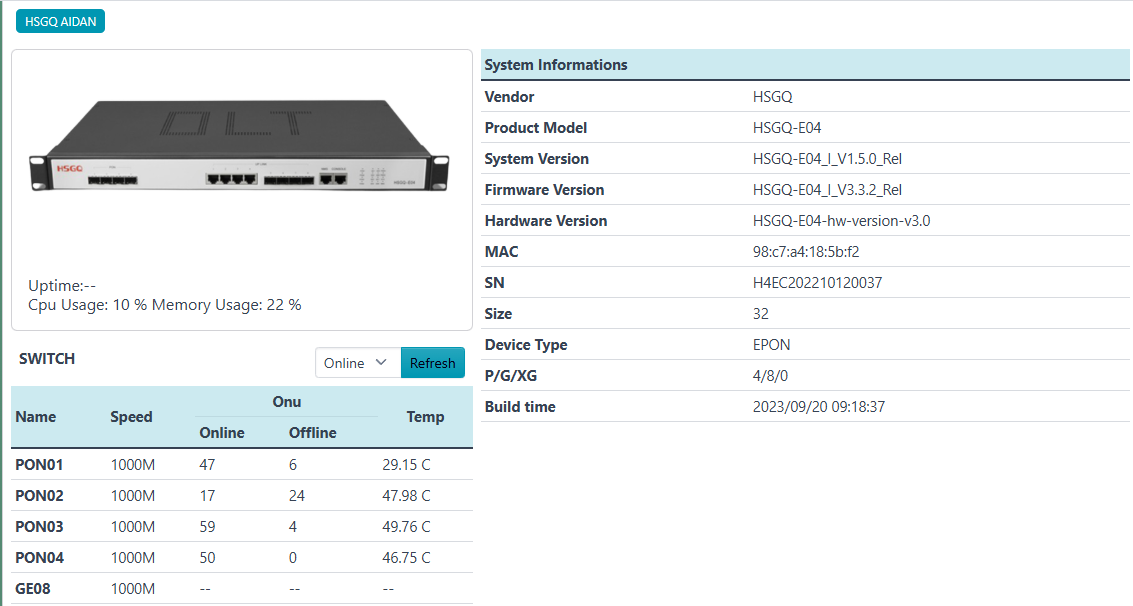Click the Speed column header
1133x606 pixels.
click(131, 417)
